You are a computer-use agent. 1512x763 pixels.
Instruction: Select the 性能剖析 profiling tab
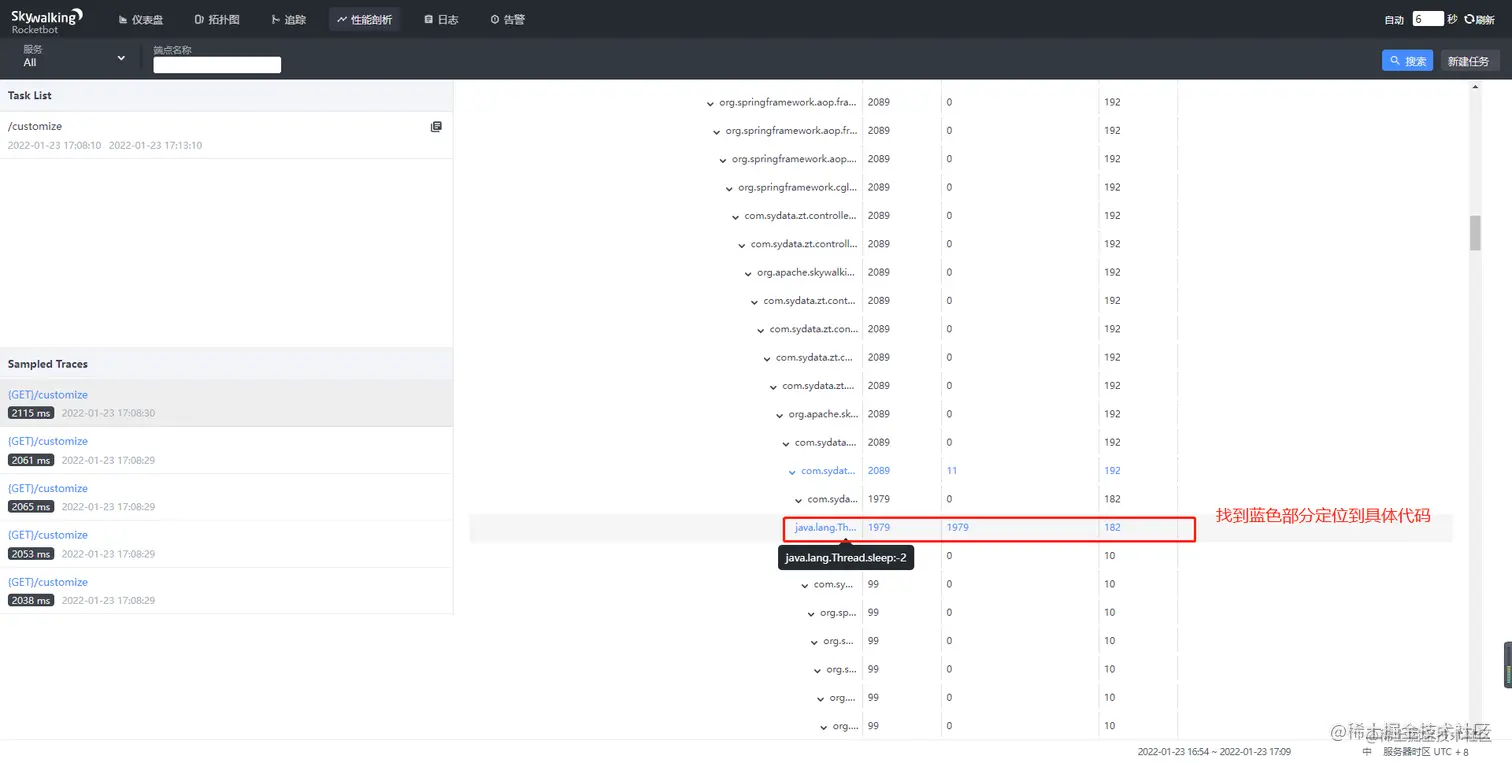tap(364, 19)
